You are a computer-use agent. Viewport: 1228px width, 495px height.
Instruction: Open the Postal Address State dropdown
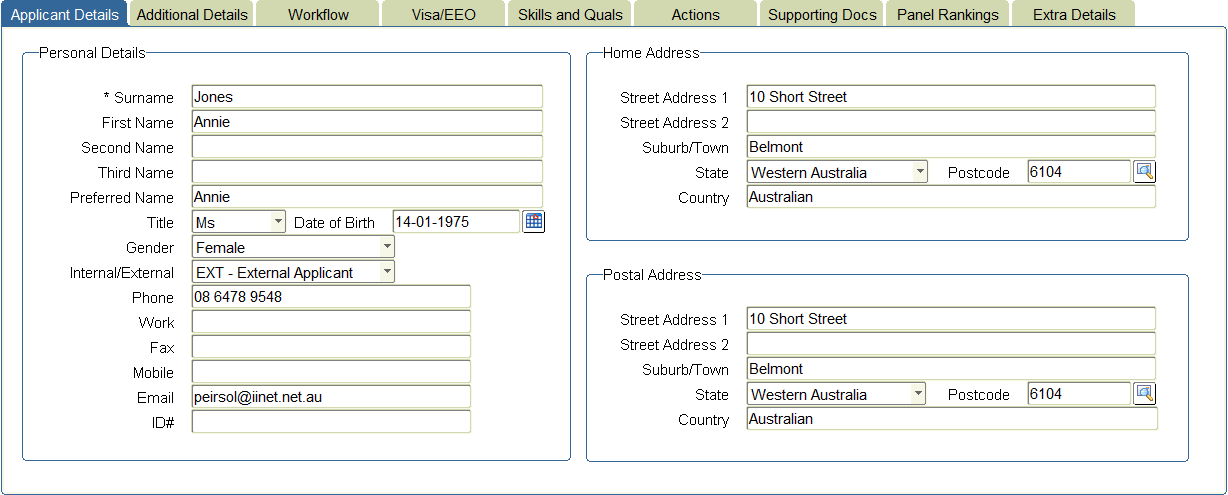pos(837,394)
